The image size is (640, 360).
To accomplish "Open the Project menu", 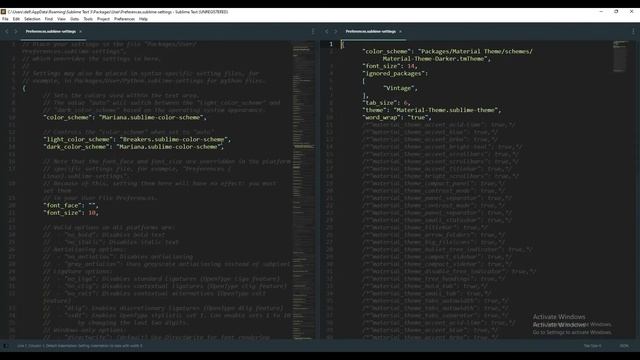I will [x=103, y=19].
